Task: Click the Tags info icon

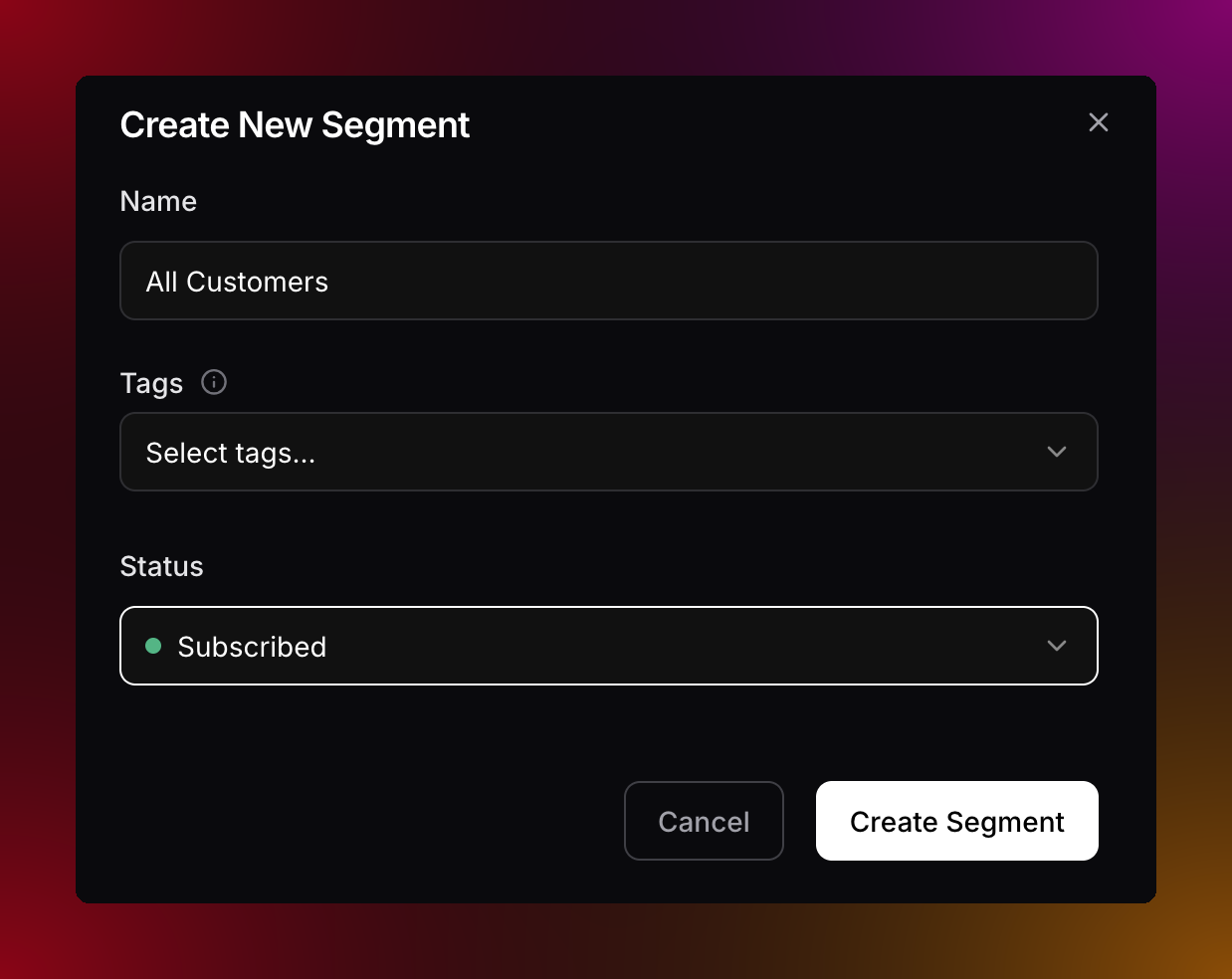Action: pos(214,382)
